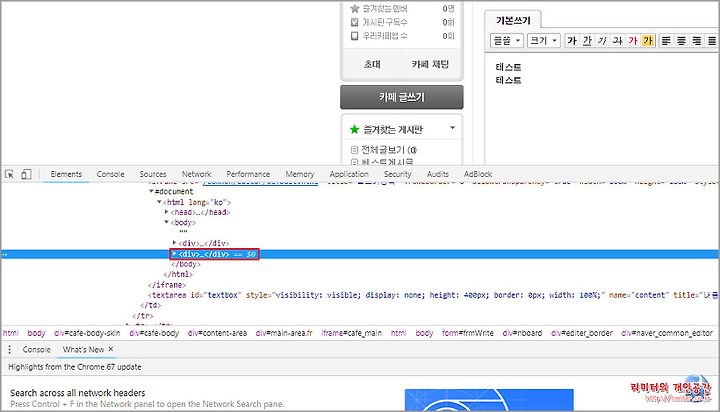Align text right in the editor toolbar
Image resolution: width=720 pixels, height=412 pixels.
(x=697, y=40)
